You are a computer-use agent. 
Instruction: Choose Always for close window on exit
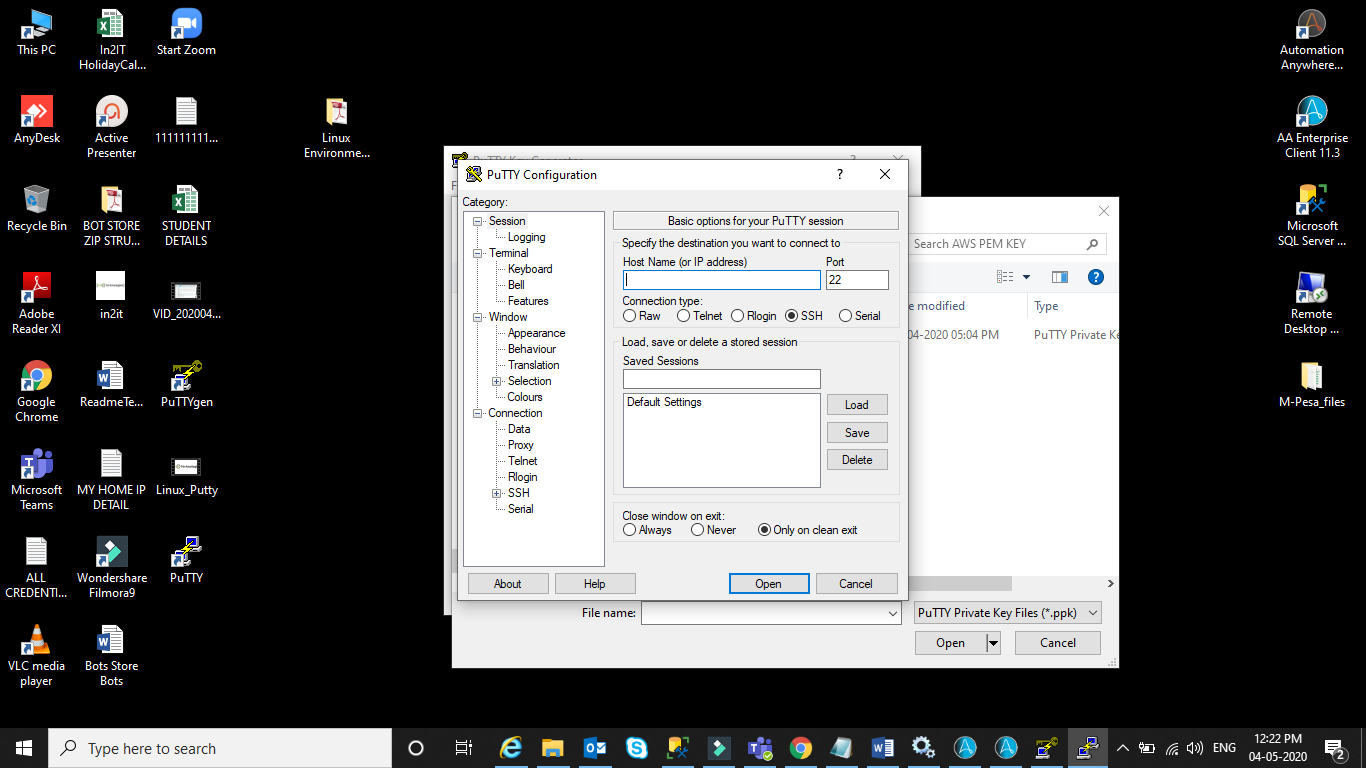pyautogui.click(x=630, y=530)
